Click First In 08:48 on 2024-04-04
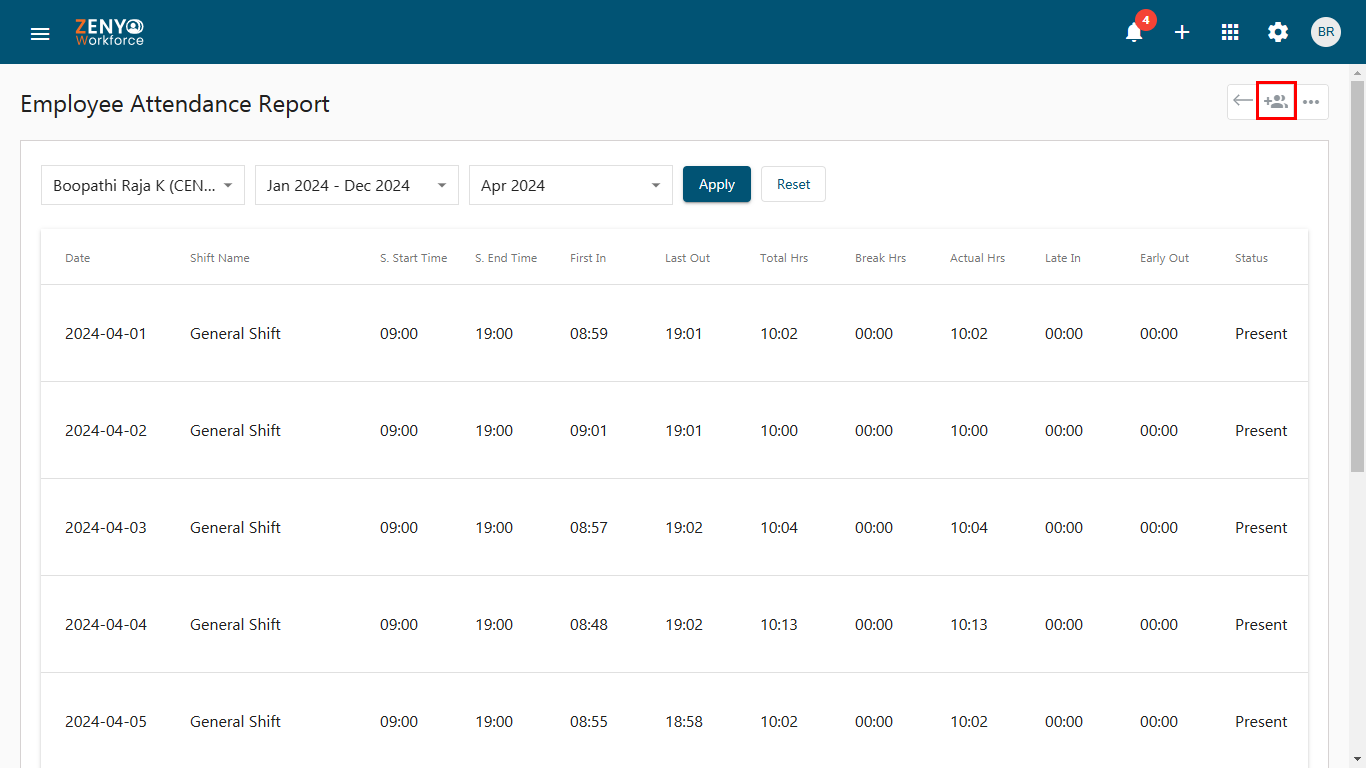The image size is (1366, 768). tap(589, 625)
